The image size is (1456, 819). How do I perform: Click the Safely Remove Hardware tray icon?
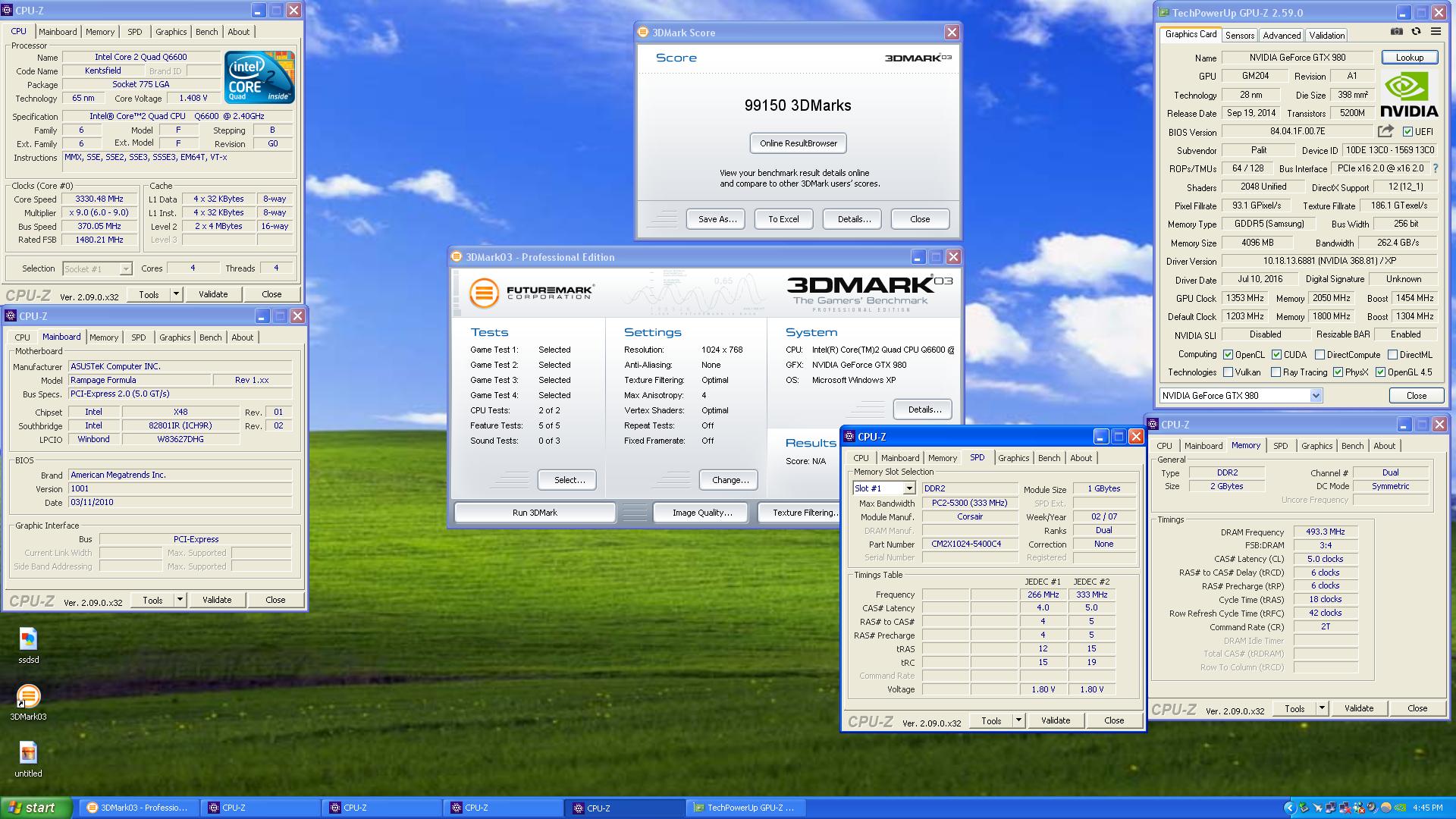pos(1304,808)
